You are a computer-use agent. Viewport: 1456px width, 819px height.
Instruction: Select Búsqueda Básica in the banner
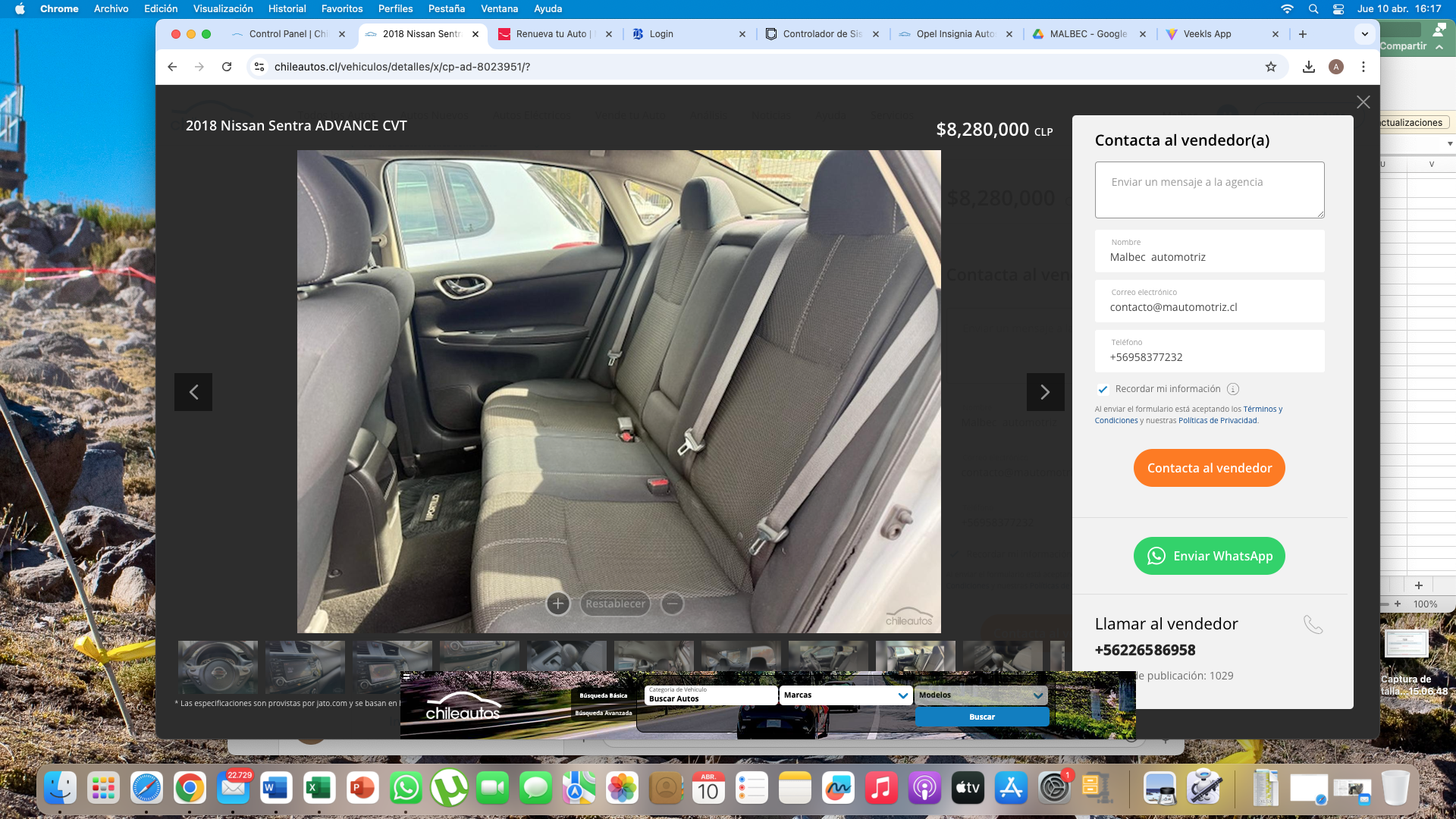[x=604, y=695]
